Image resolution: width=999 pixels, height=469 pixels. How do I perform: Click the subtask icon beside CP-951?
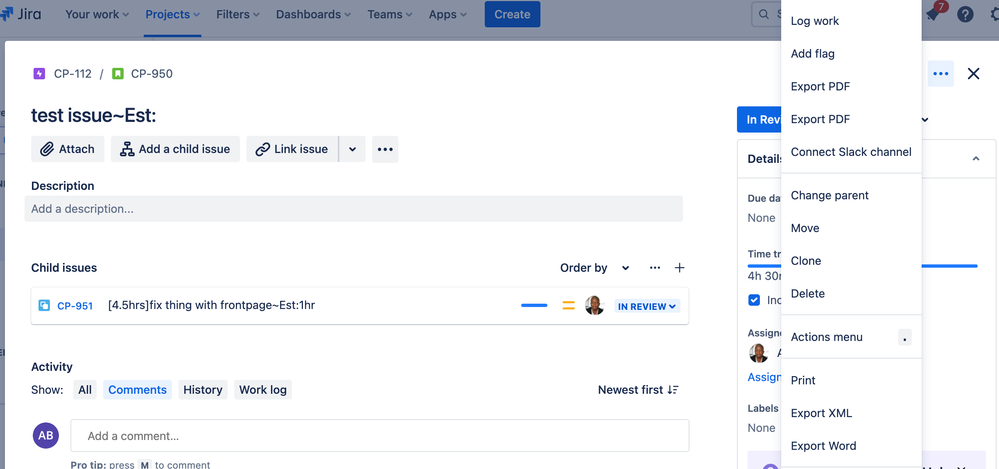(44, 306)
